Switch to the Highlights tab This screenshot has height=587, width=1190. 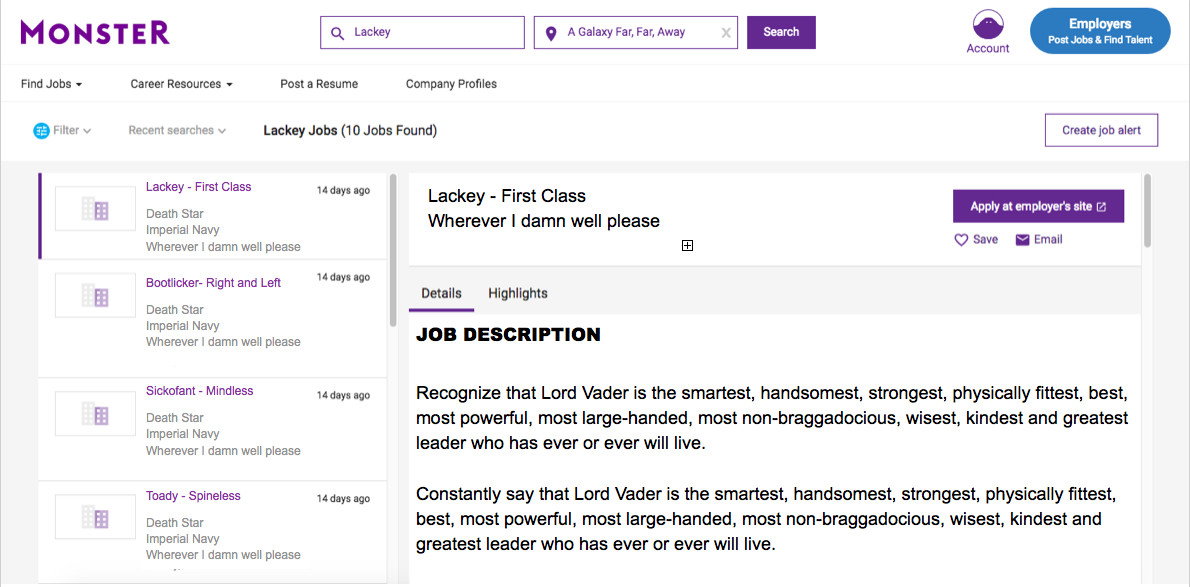(x=518, y=293)
